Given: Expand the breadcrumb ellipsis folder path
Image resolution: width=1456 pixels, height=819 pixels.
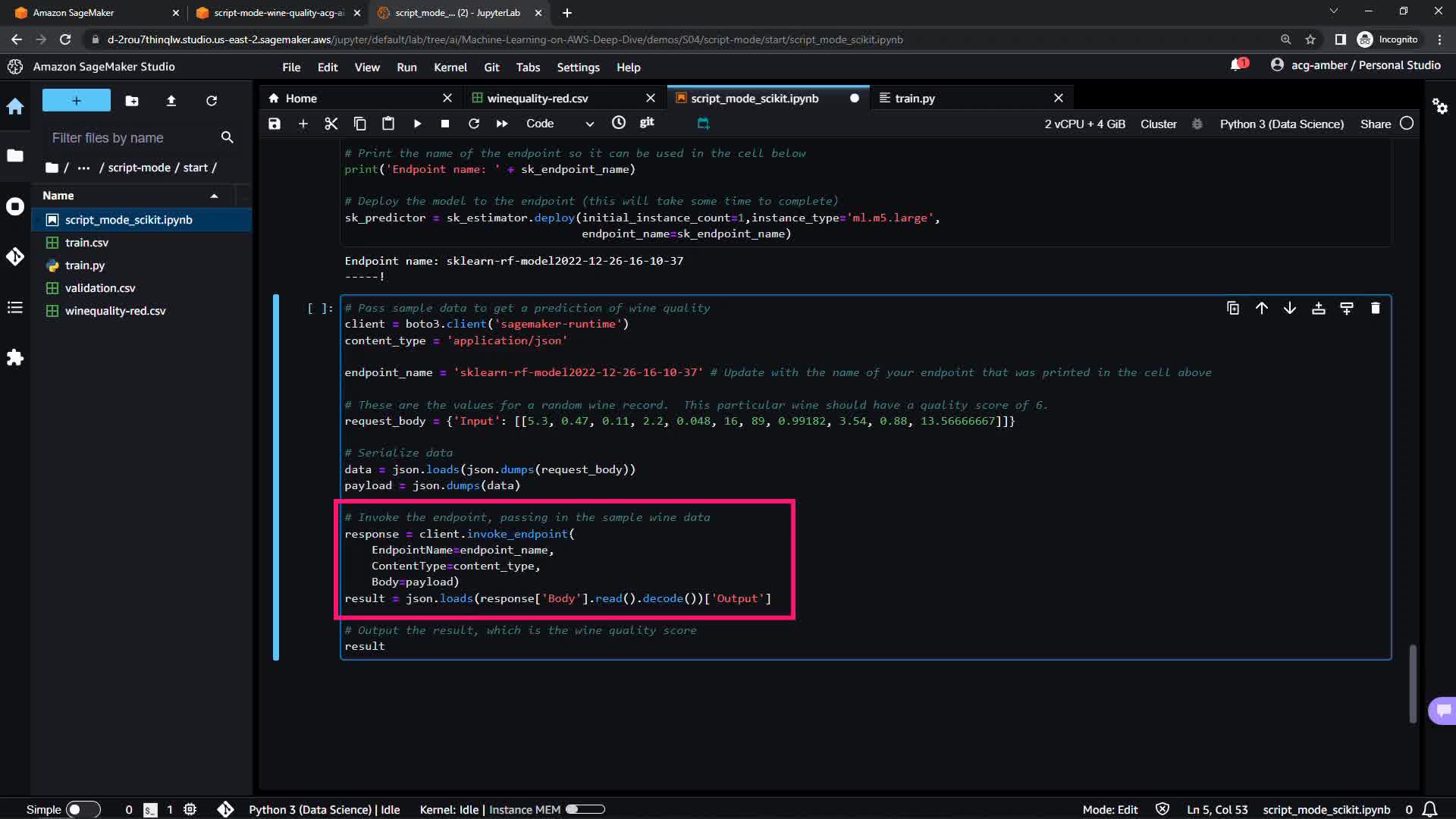Looking at the screenshot, I should (x=83, y=168).
